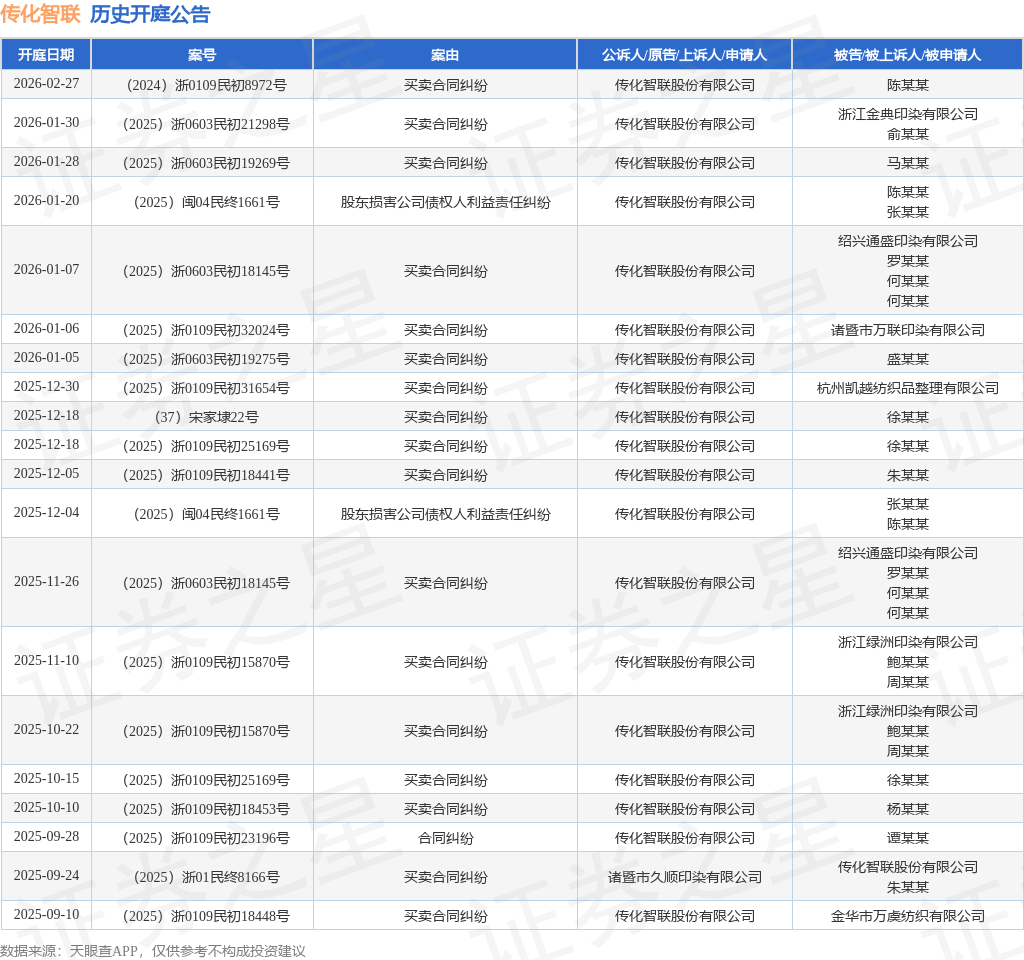The height and width of the screenshot is (960, 1024).
Task: Click date cell 2026-02-27
Action: 46,84
